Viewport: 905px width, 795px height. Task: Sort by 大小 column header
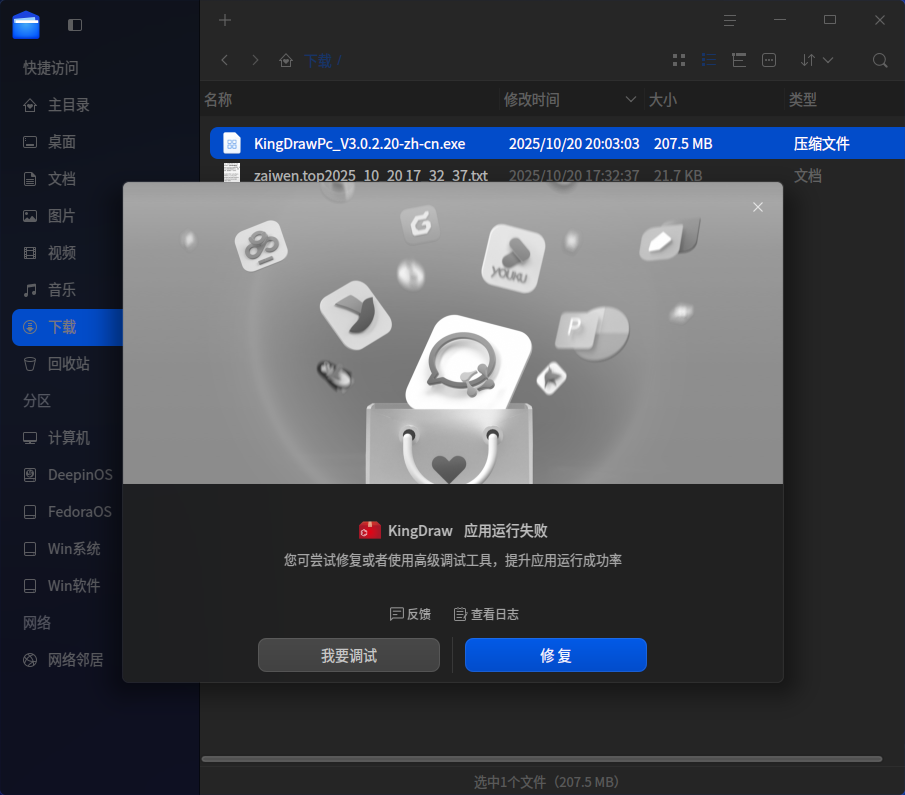[x=663, y=99]
